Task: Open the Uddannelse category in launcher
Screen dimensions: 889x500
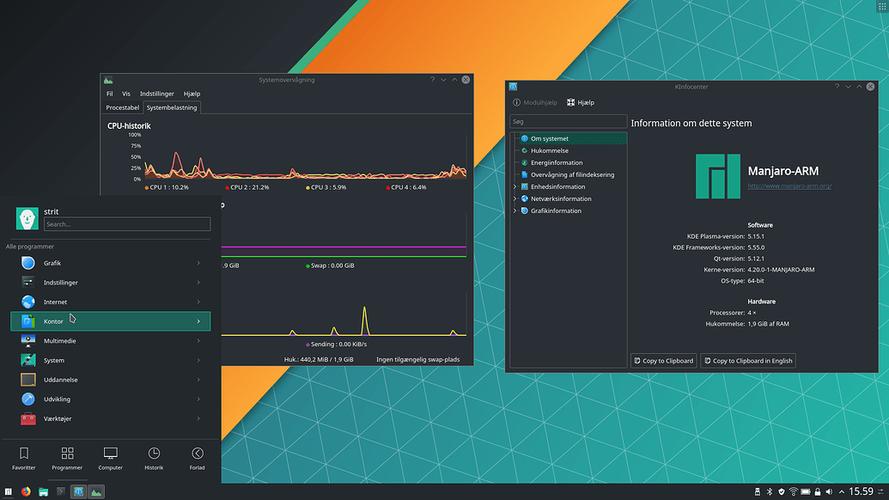Action: (x=111, y=379)
